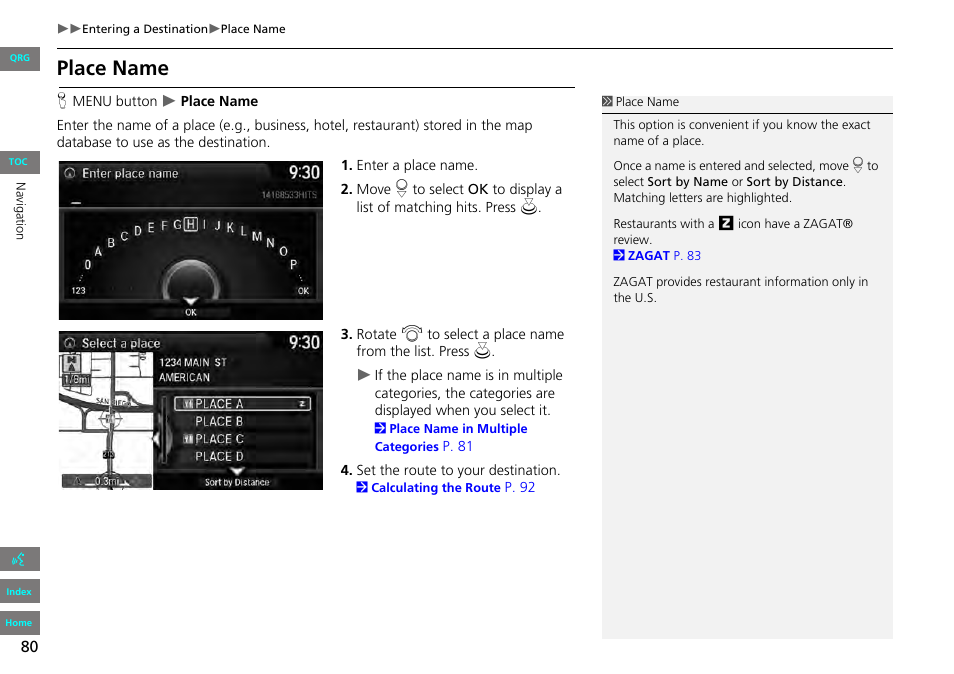Viewport: 954px width, 674px height.
Task: Open Place Name in Multiple Categories link
Action: click(451, 437)
